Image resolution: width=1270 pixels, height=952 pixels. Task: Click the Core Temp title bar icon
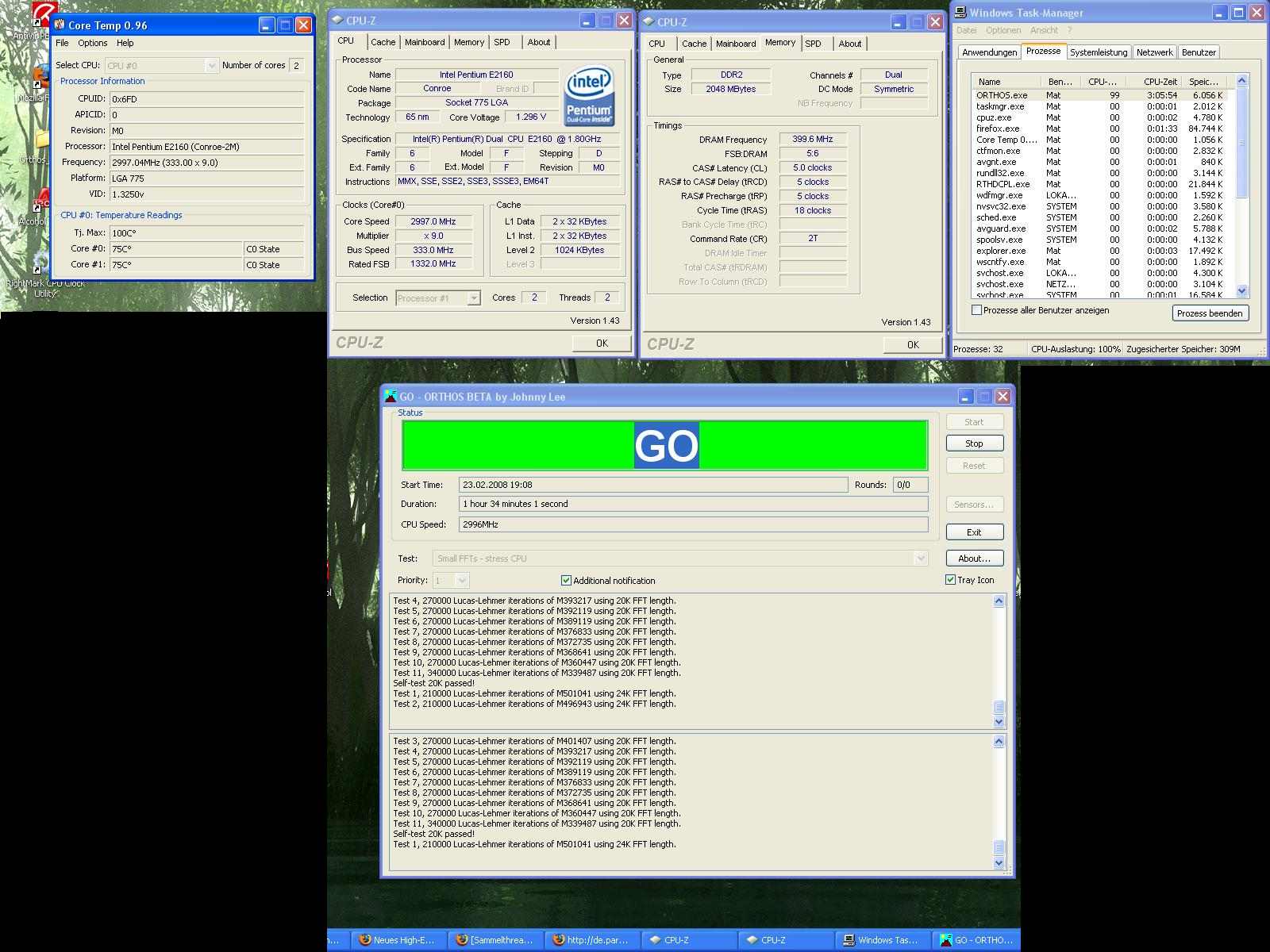pos(60,25)
